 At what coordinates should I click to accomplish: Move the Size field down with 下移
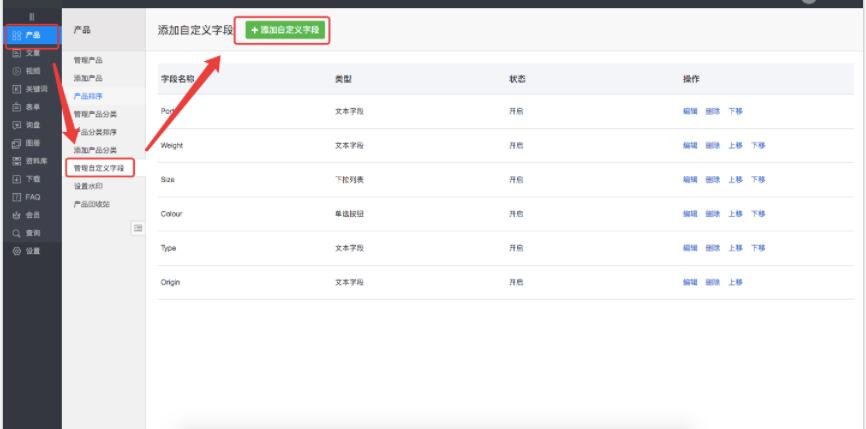click(x=757, y=180)
